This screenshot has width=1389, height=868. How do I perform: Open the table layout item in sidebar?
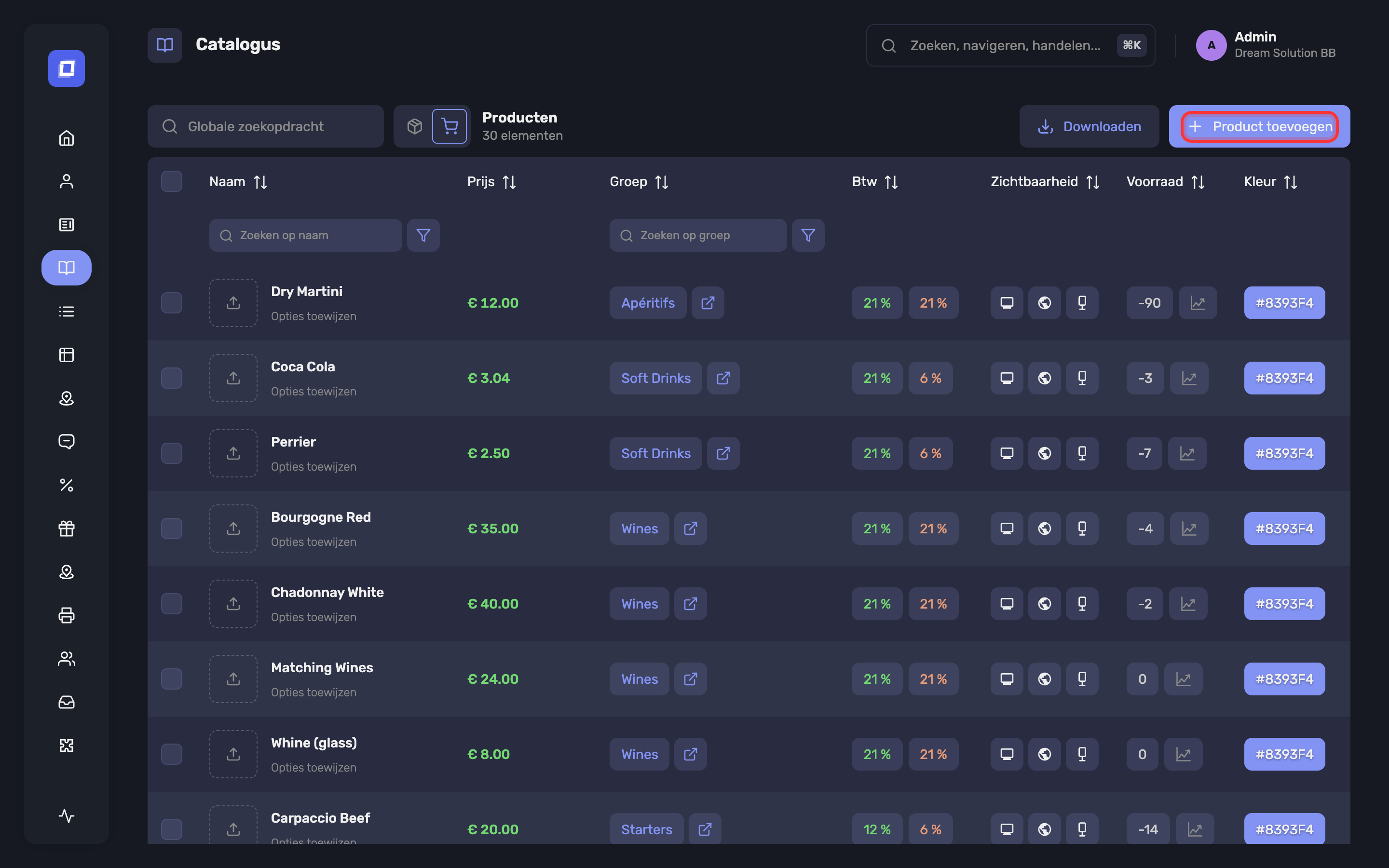[67, 355]
